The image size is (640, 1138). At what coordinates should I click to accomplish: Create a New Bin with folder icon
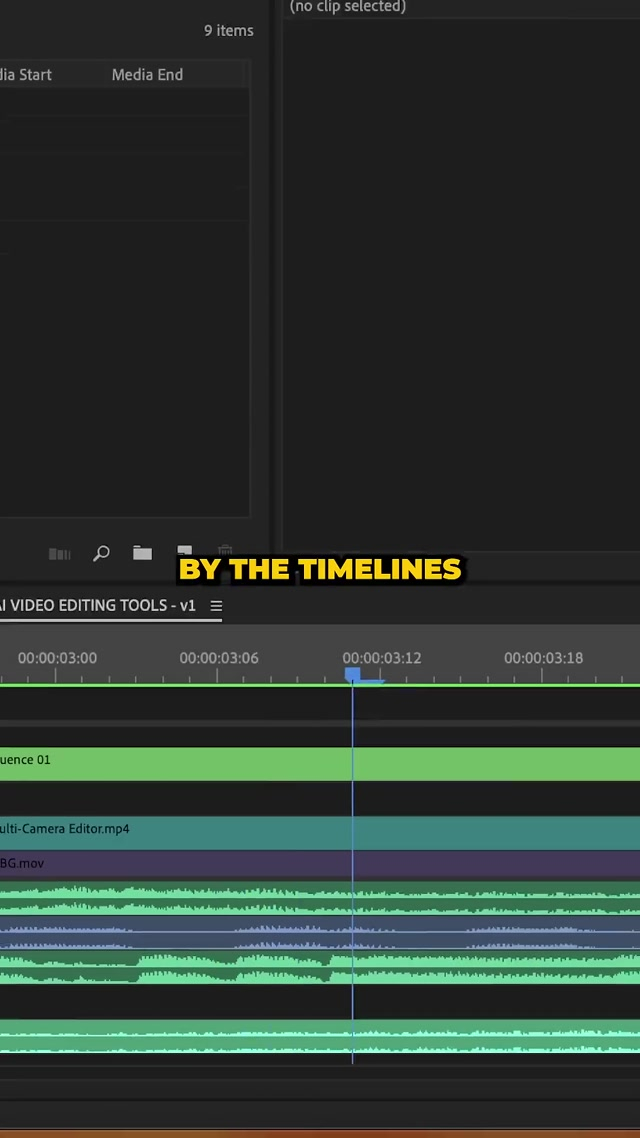(143, 553)
